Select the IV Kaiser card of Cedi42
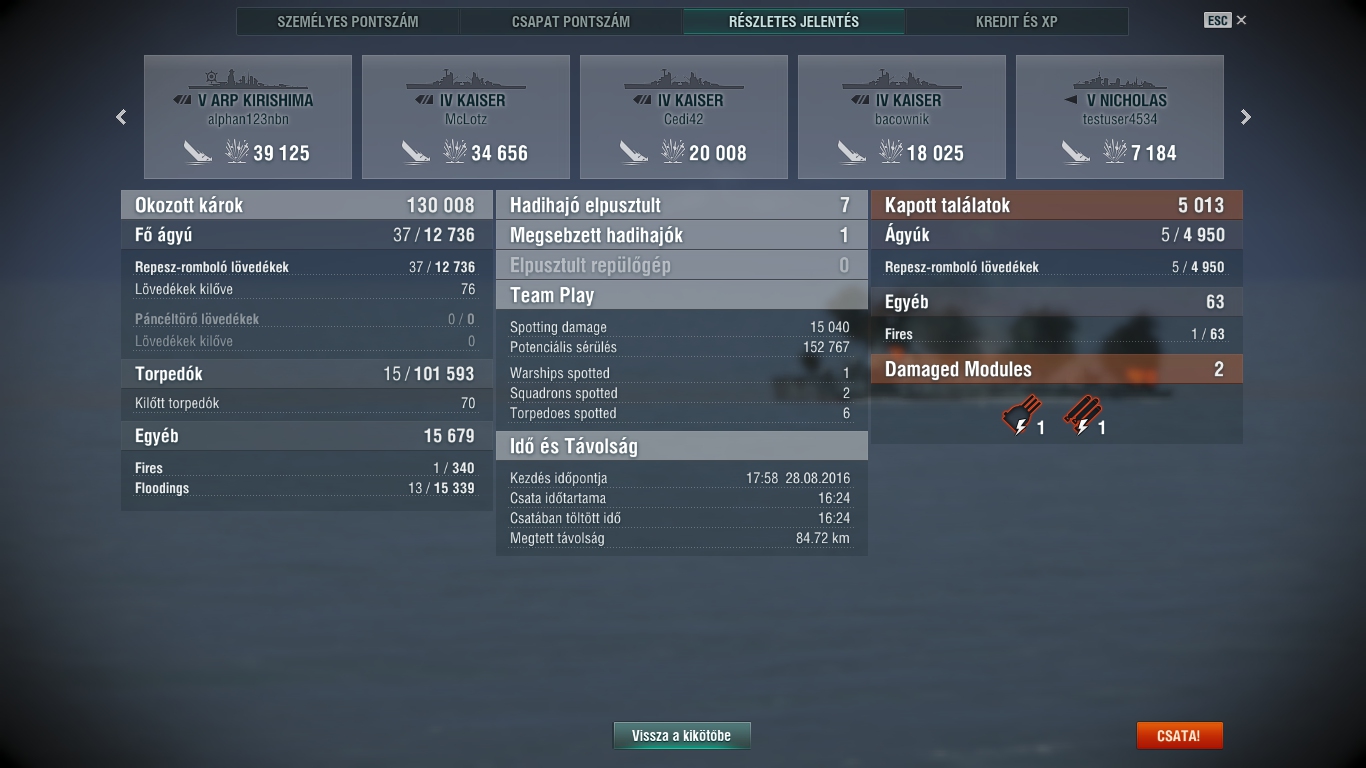Screen dimensions: 1366x768 684,117
